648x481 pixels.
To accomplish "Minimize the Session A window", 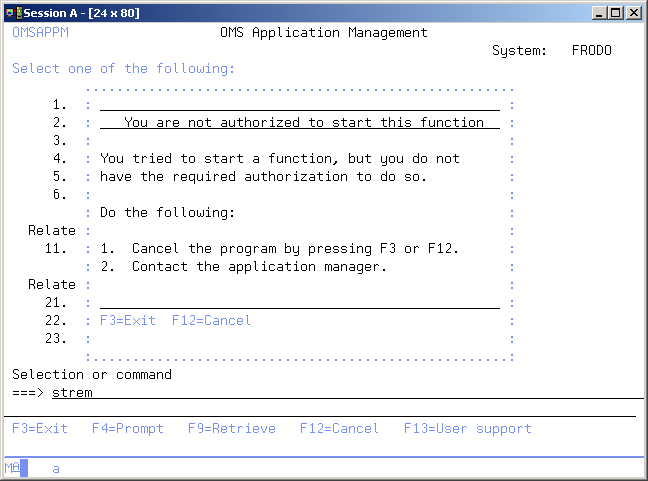I will click(599, 12).
